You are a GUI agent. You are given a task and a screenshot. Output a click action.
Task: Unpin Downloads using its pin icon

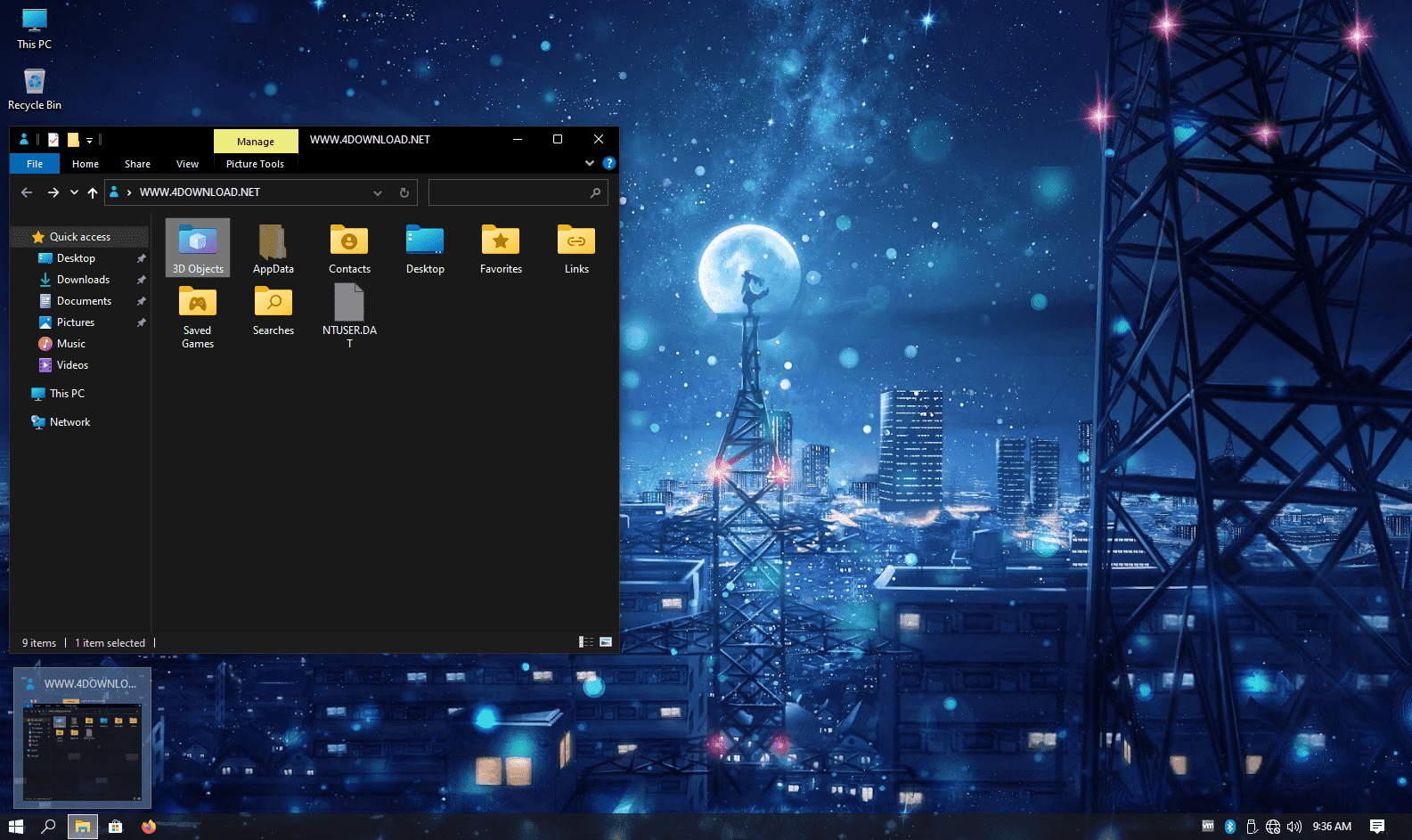(141, 280)
